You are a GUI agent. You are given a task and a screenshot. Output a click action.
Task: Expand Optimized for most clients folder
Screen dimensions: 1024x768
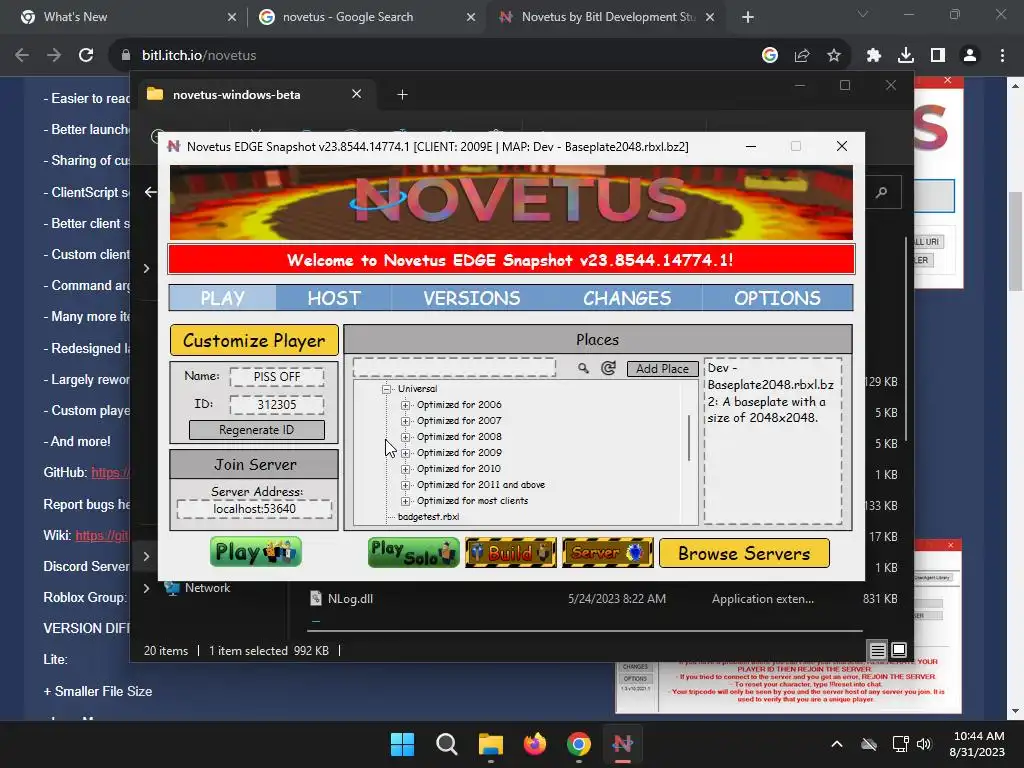click(406, 501)
